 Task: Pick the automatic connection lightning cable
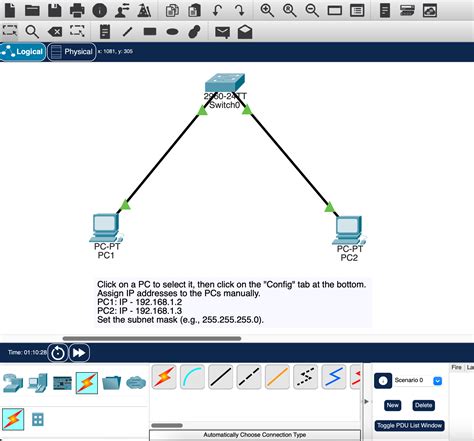pos(164,377)
